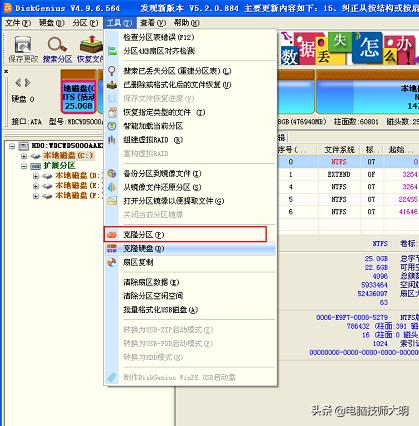Click the 扇区复制 icon in menu
Viewport: 419px width, 426px height.
(x=112, y=263)
